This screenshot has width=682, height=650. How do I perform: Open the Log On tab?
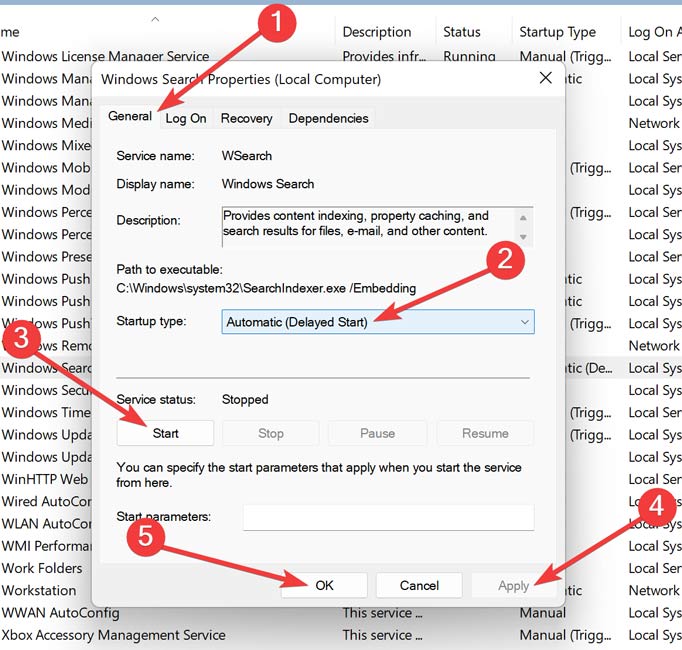186,118
